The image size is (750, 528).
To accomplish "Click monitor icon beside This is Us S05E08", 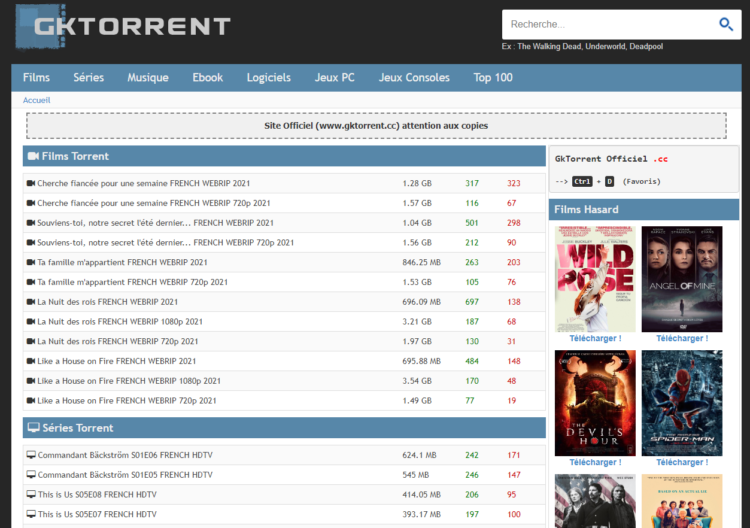I will pos(31,494).
